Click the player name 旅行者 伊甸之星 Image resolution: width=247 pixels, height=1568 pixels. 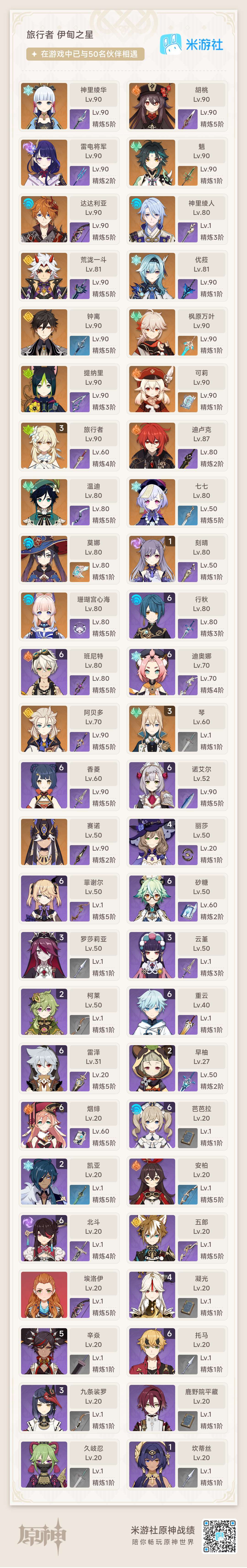[60, 35]
